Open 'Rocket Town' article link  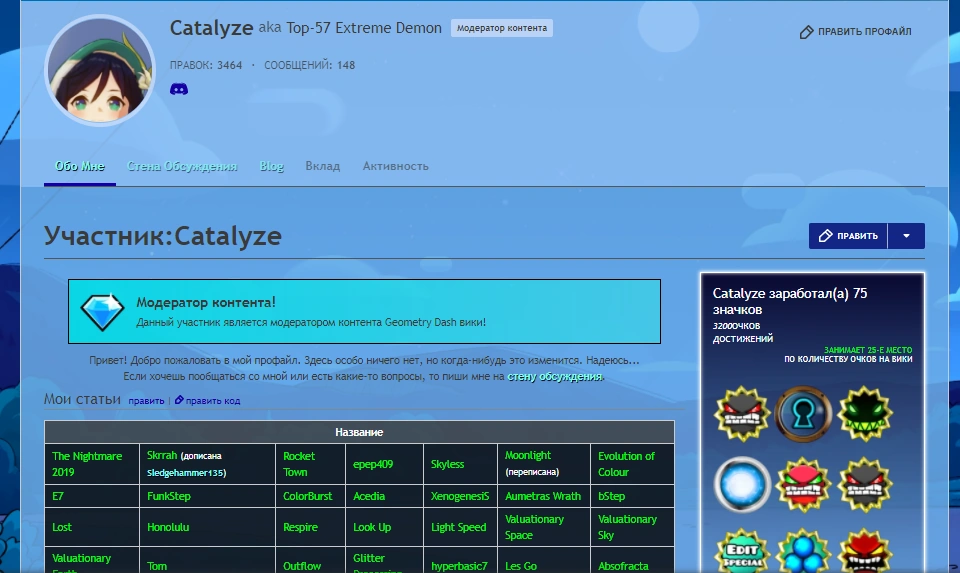299,464
